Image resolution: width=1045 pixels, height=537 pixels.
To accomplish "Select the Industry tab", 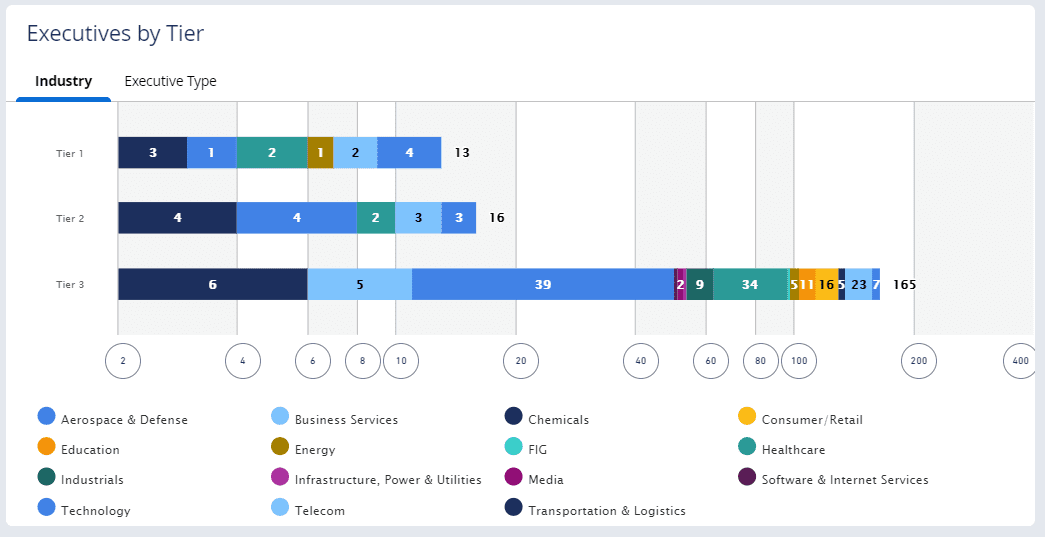I will [63, 81].
